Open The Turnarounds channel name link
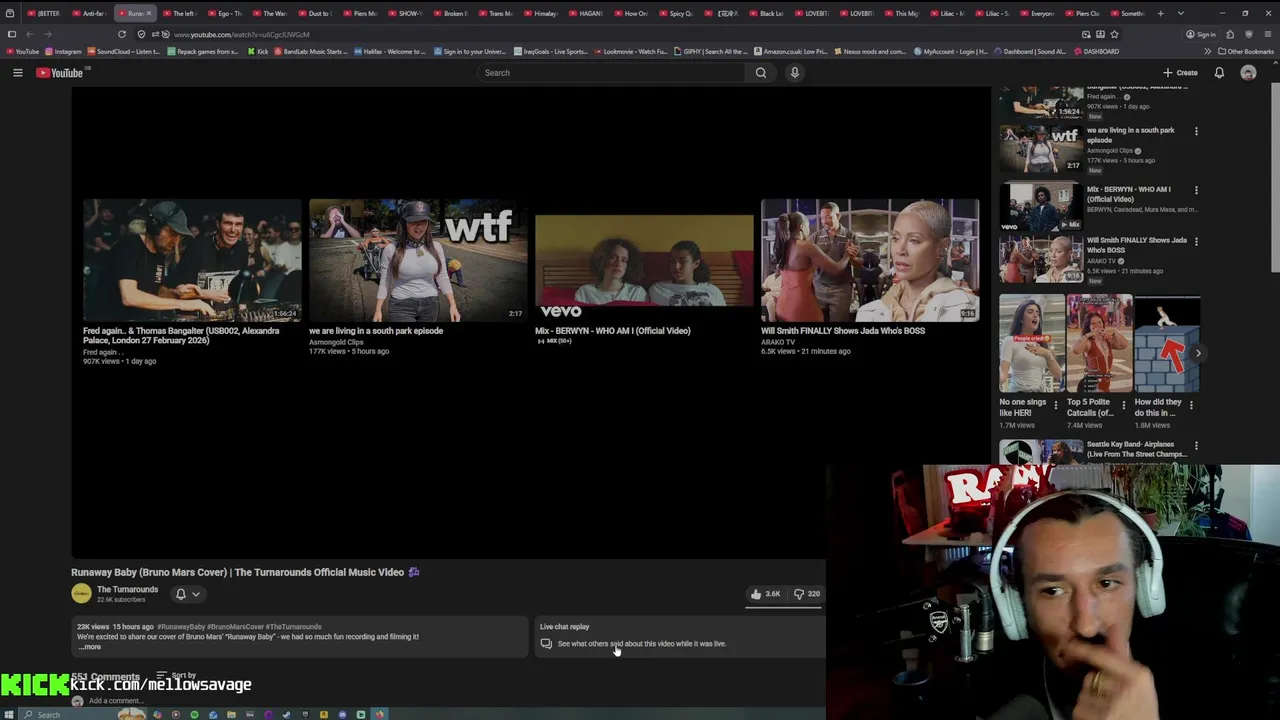 click(x=127, y=589)
